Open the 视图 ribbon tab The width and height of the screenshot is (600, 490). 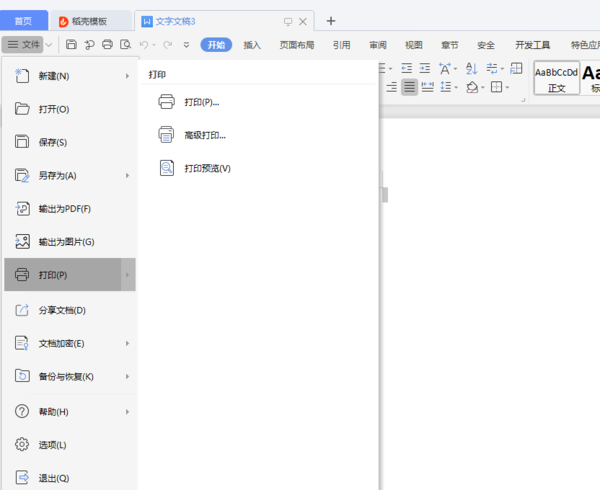click(x=414, y=45)
